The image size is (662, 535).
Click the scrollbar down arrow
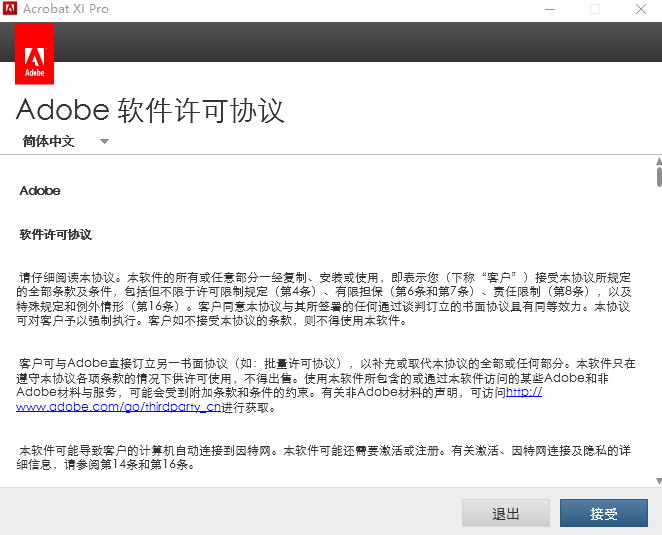coord(659,481)
